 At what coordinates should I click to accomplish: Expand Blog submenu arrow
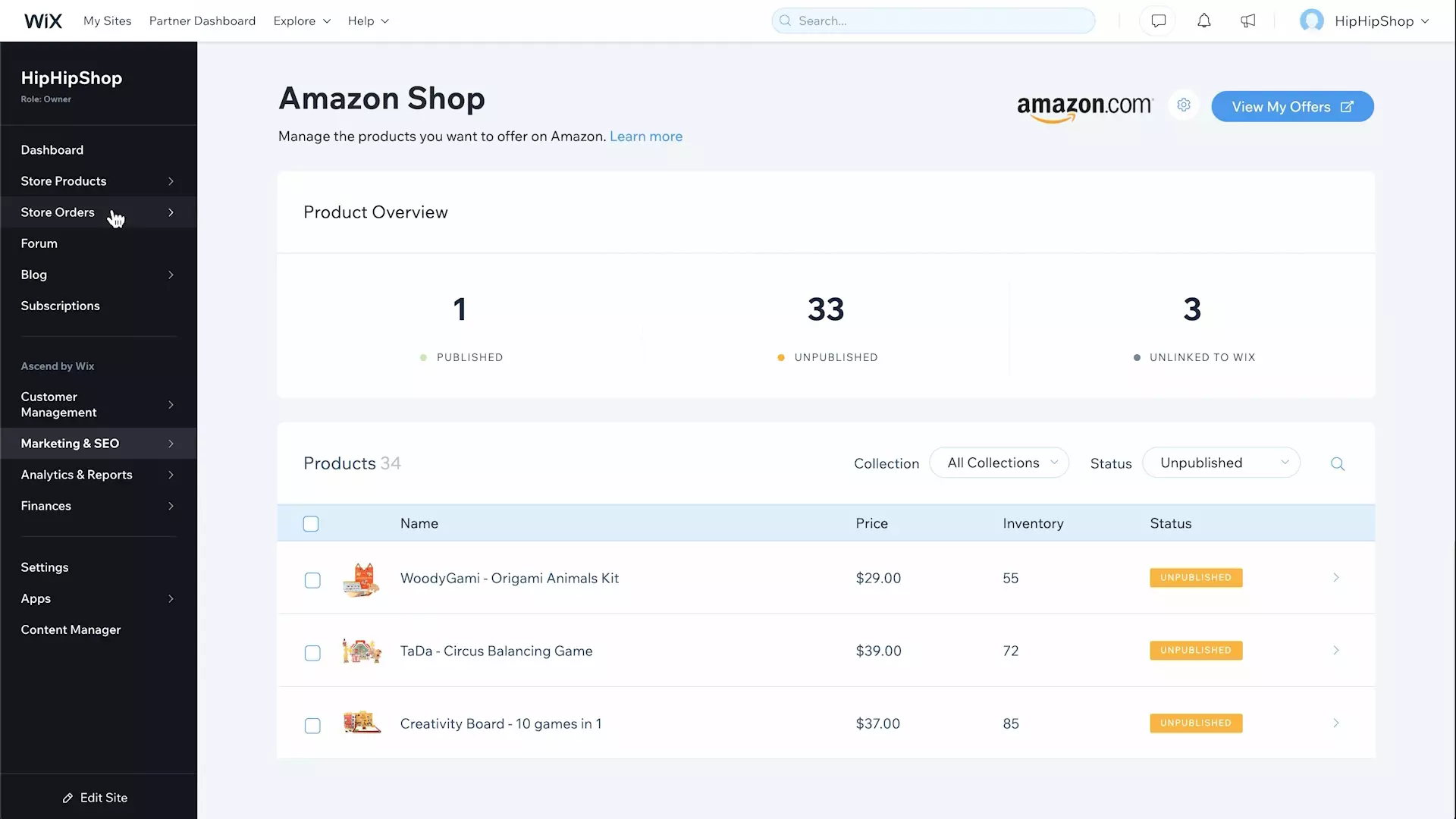tap(171, 275)
